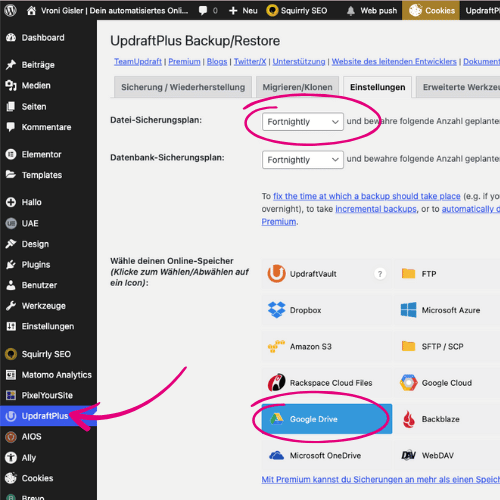This screenshot has width=500, height=500.
Task: Click the site name Vroni Gisler in admin bar
Action: click(x=114, y=11)
